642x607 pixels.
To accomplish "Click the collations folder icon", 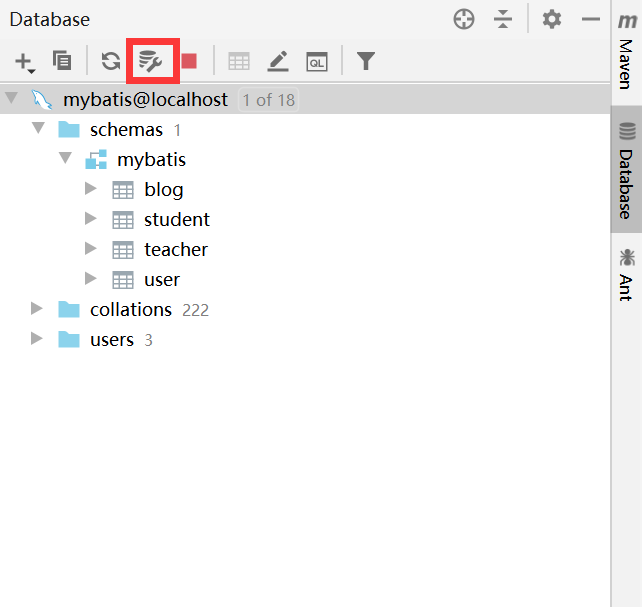I will click(69, 309).
